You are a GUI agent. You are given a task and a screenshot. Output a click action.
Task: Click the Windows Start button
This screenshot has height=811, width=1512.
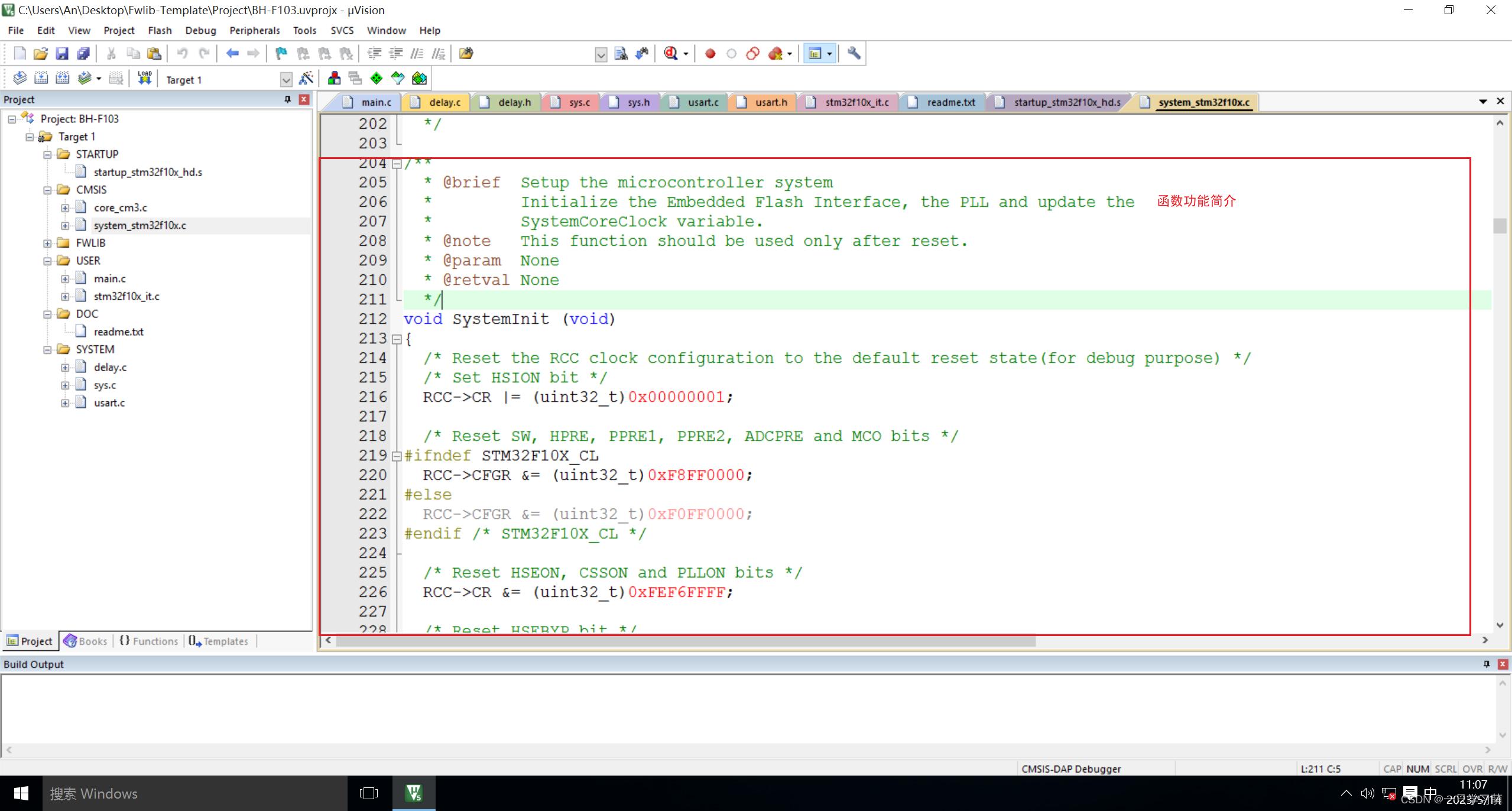(21, 793)
